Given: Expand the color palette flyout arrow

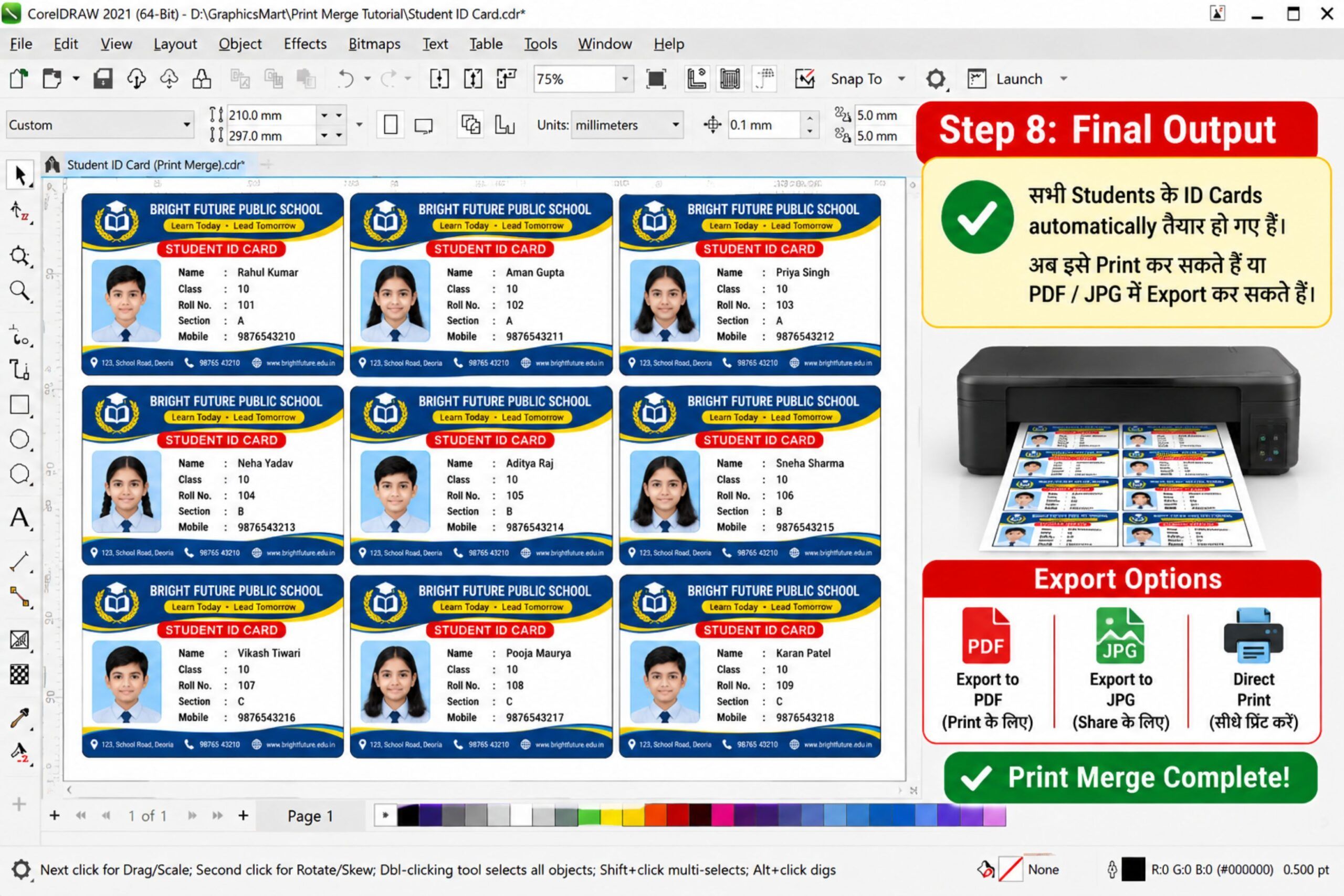Looking at the screenshot, I should [x=385, y=816].
